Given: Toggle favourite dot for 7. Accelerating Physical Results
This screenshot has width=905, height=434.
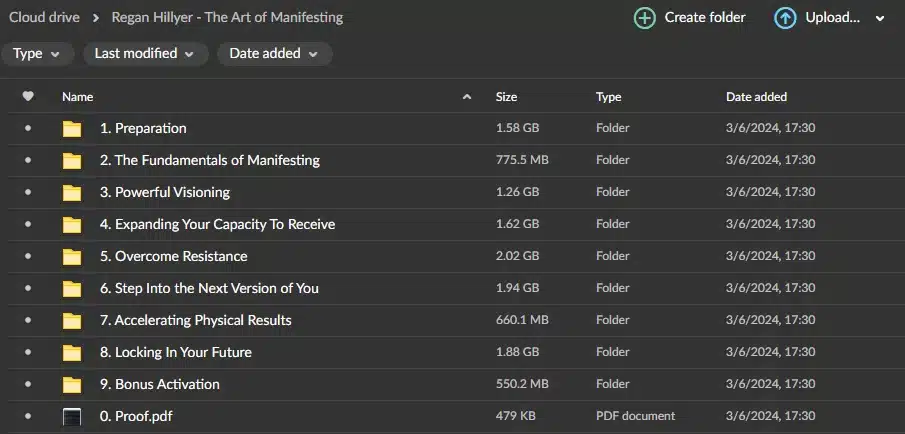Looking at the screenshot, I should 28,320.
